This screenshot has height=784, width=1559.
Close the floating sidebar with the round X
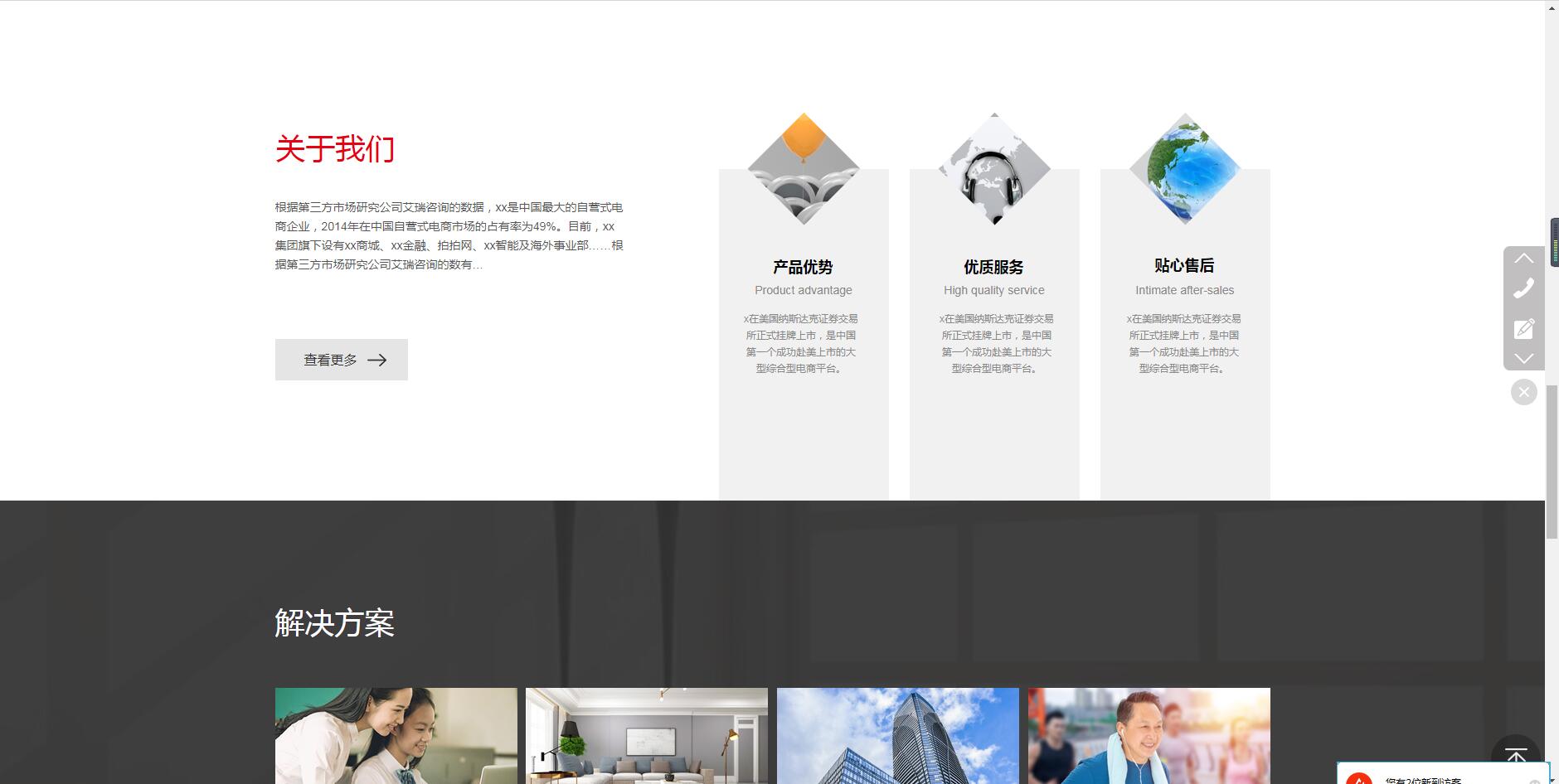click(x=1523, y=392)
